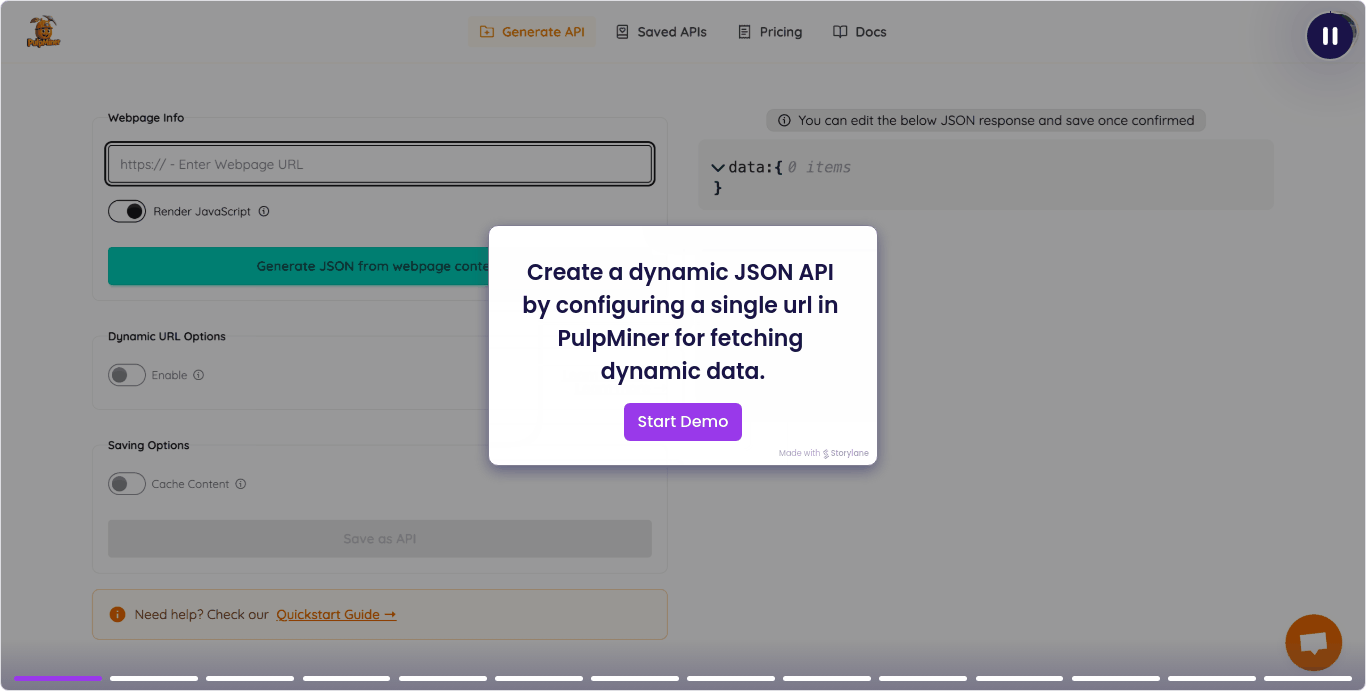Click the info icon next to Render JavaScript

[x=264, y=211]
